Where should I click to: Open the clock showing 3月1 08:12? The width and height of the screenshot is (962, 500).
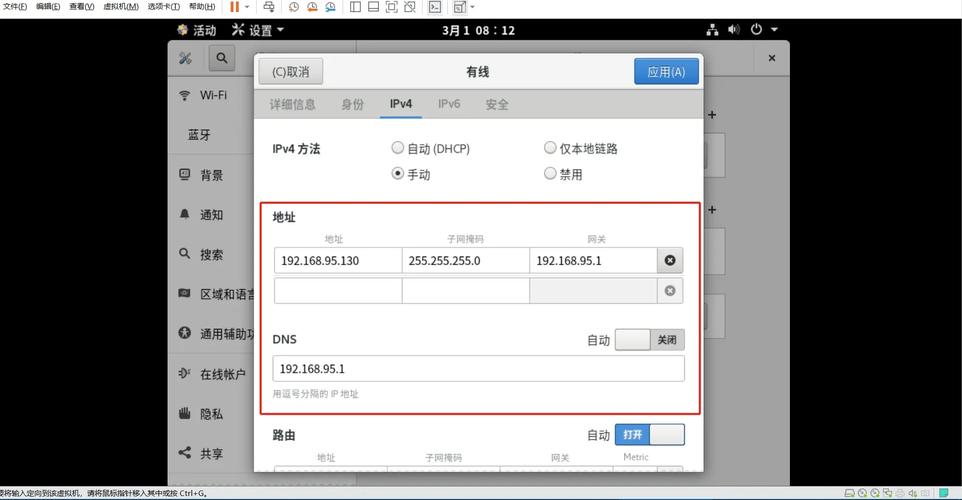[479, 30]
